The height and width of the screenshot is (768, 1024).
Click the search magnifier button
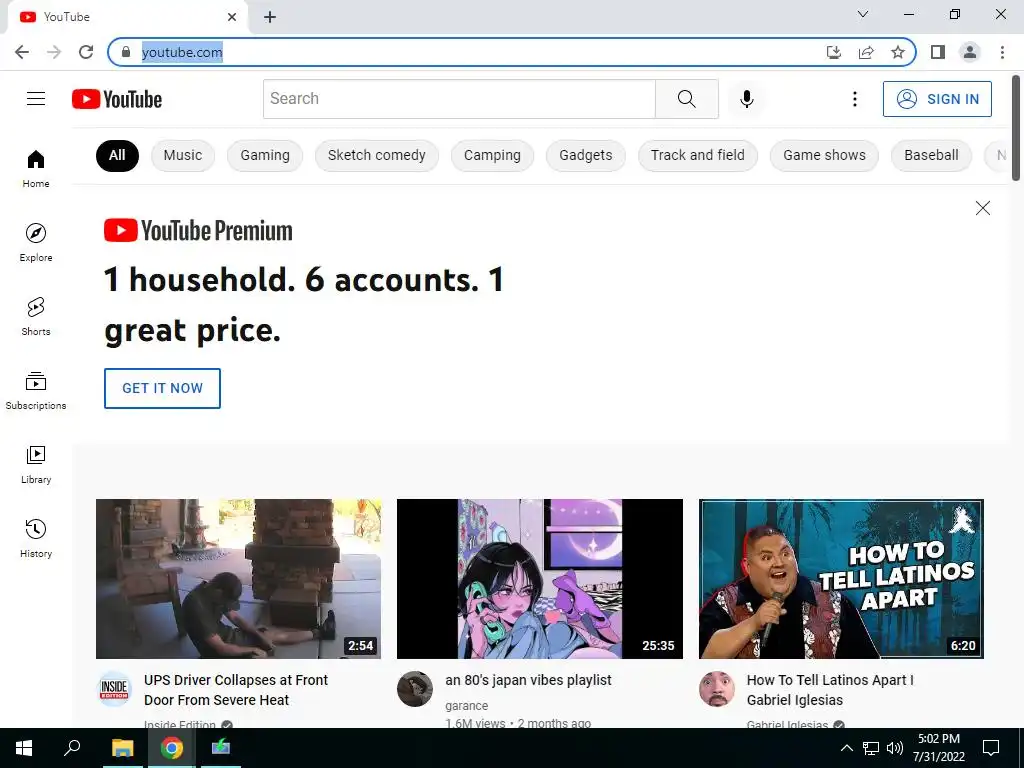click(686, 99)
